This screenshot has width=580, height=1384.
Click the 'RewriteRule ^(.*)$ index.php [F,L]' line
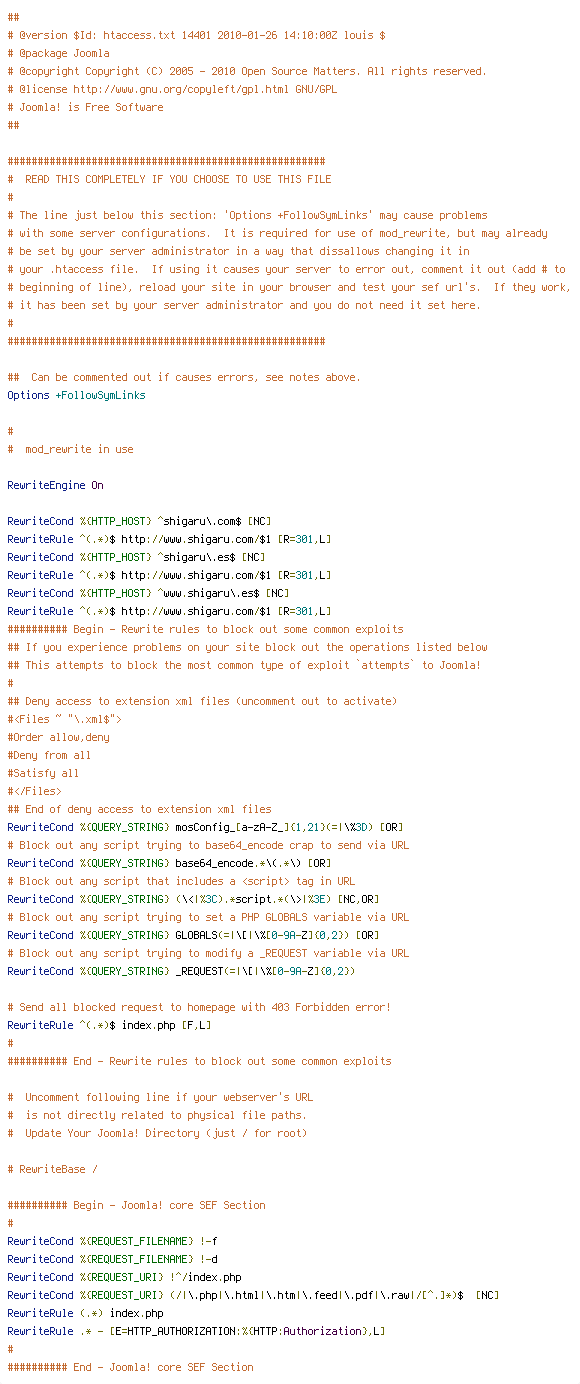[109, 1025]
